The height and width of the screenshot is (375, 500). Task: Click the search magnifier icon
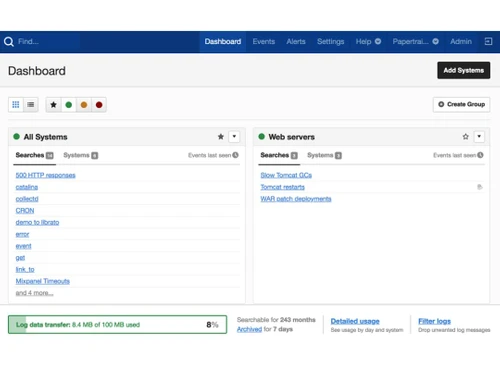[9, 42]
